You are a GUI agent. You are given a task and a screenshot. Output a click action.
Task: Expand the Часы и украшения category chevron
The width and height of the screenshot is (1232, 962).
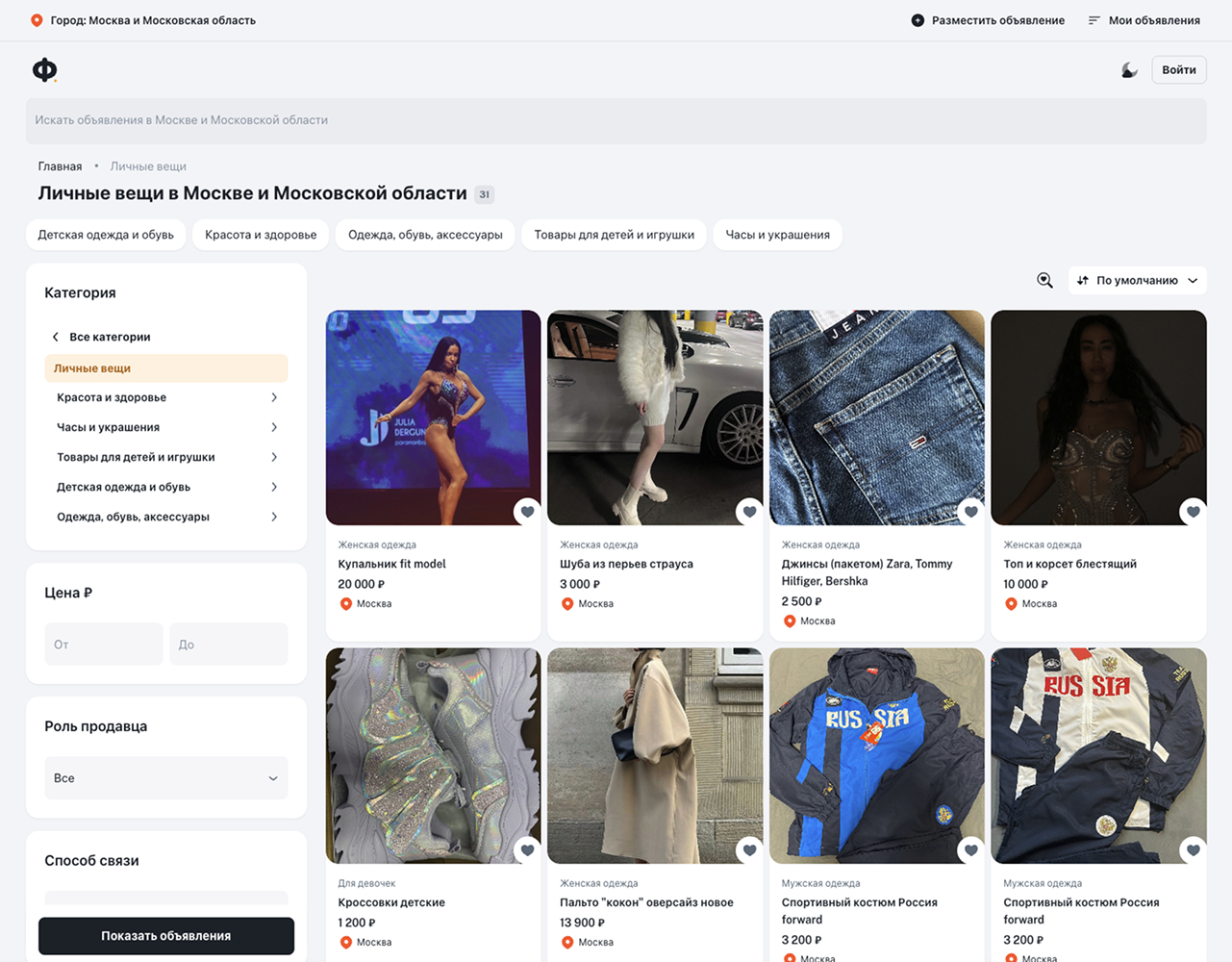coord(274,427)
